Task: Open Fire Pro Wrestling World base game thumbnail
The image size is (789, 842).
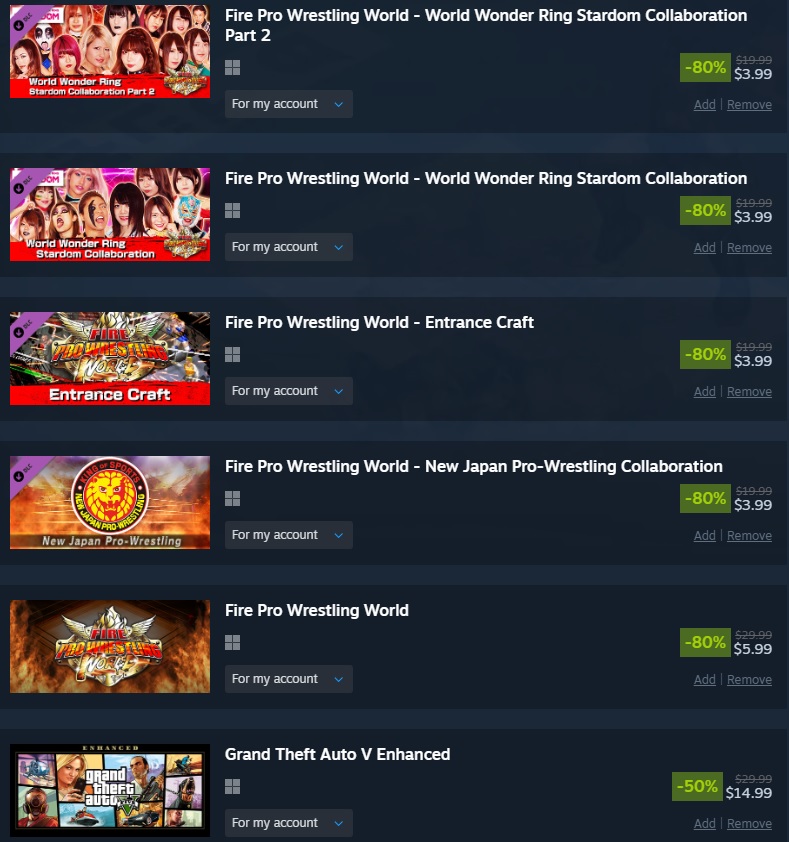Action: click(x=110, y=647)
